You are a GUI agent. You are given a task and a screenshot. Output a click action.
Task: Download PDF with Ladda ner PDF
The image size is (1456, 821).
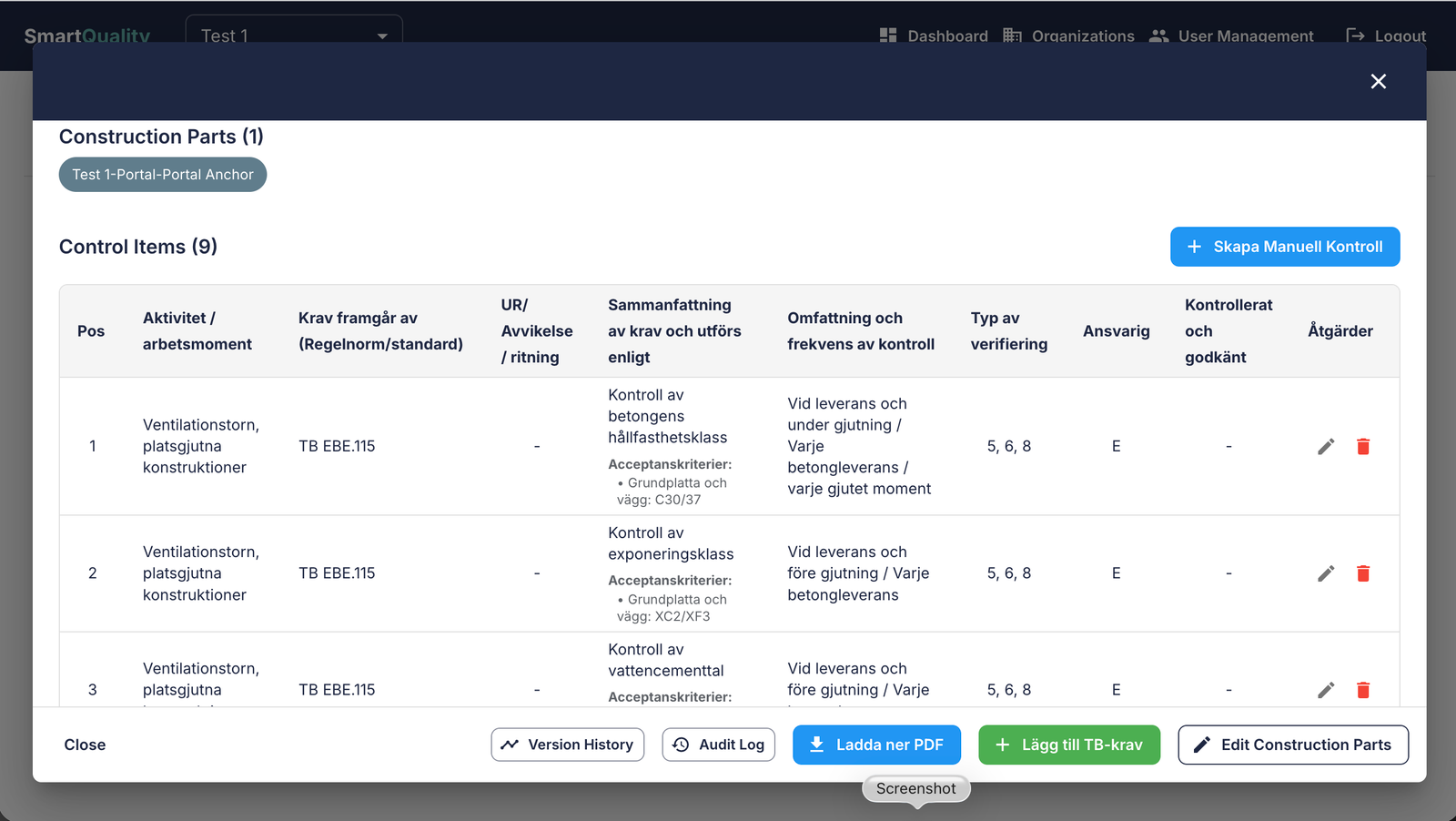click(x=876, y=745)
